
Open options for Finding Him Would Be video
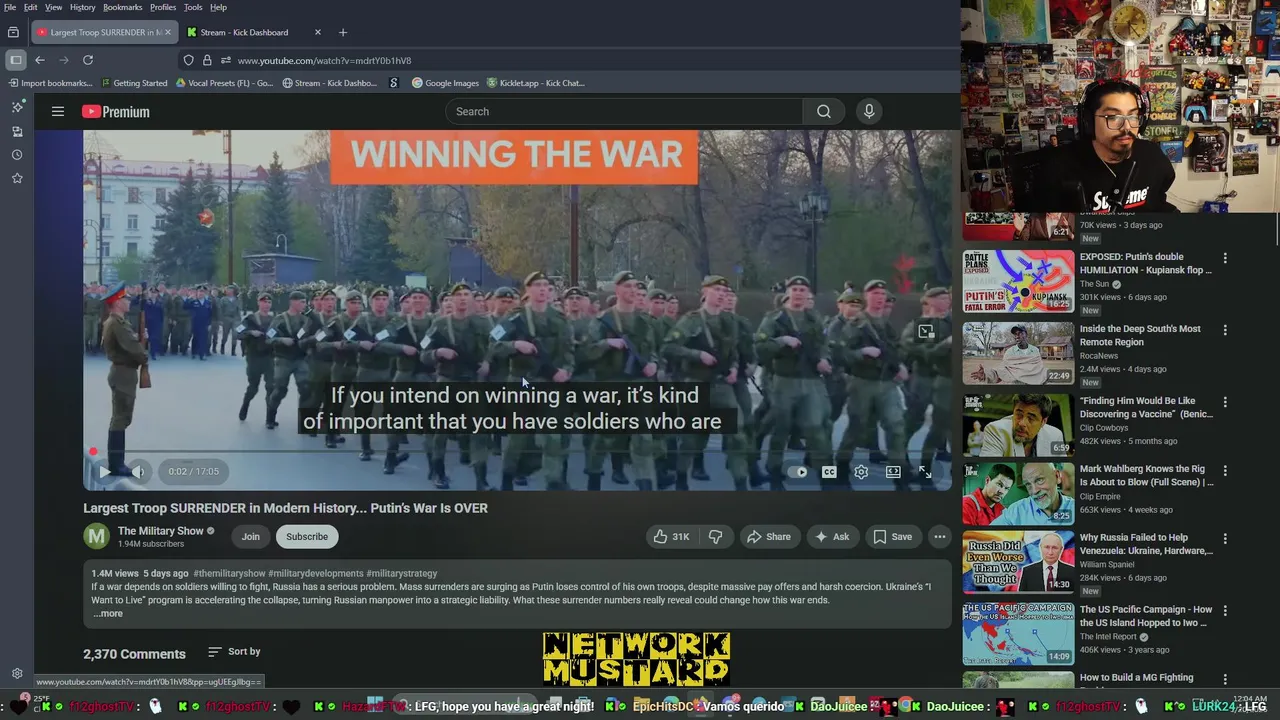[x=1225, y=402]
